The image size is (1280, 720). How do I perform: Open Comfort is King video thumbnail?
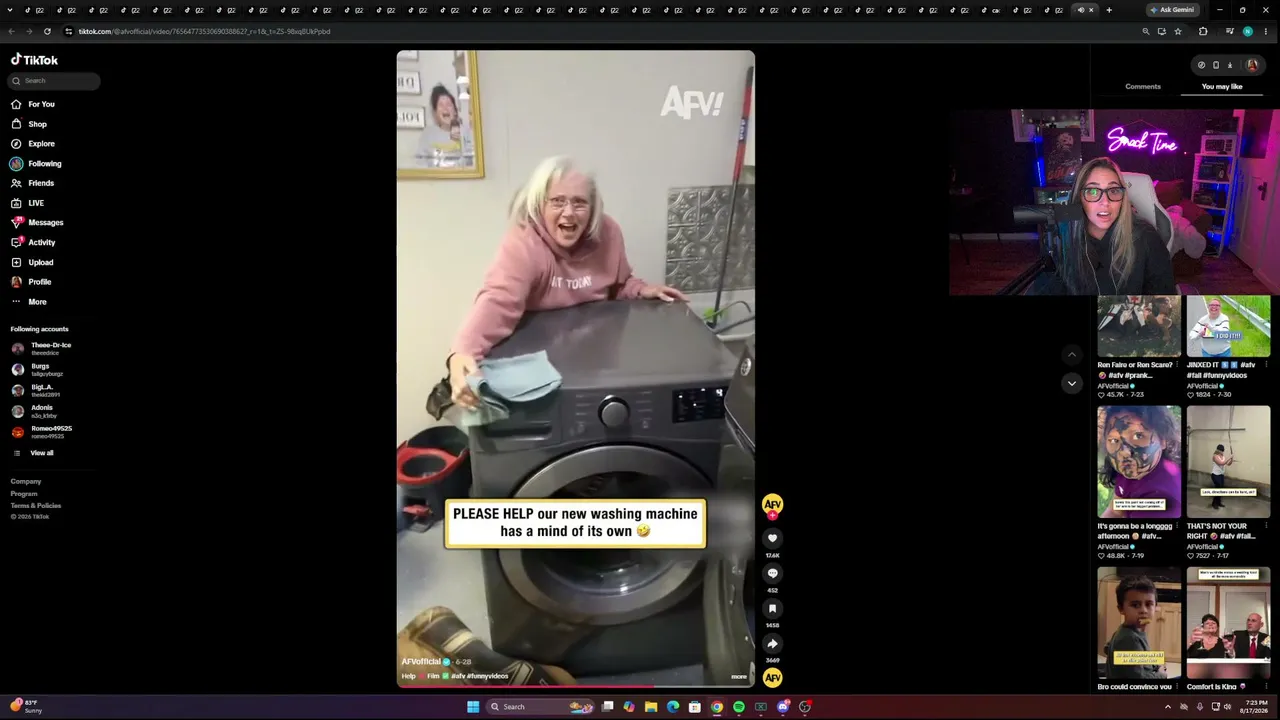coord(1228,623)
